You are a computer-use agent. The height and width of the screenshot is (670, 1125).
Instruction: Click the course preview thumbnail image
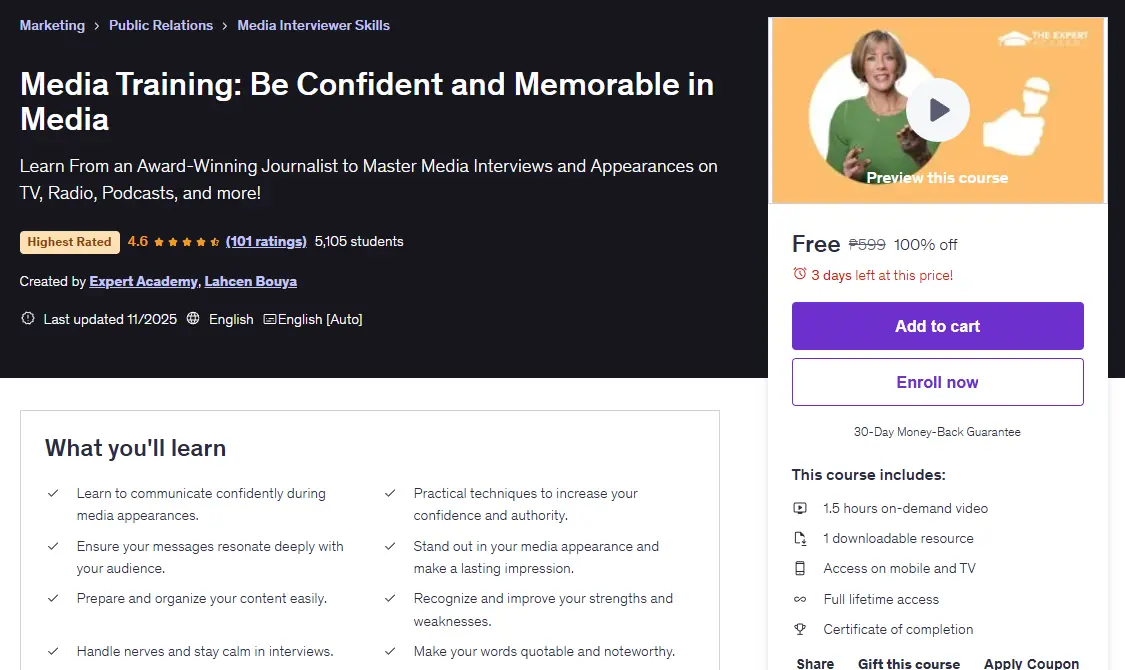coord(938,110)
